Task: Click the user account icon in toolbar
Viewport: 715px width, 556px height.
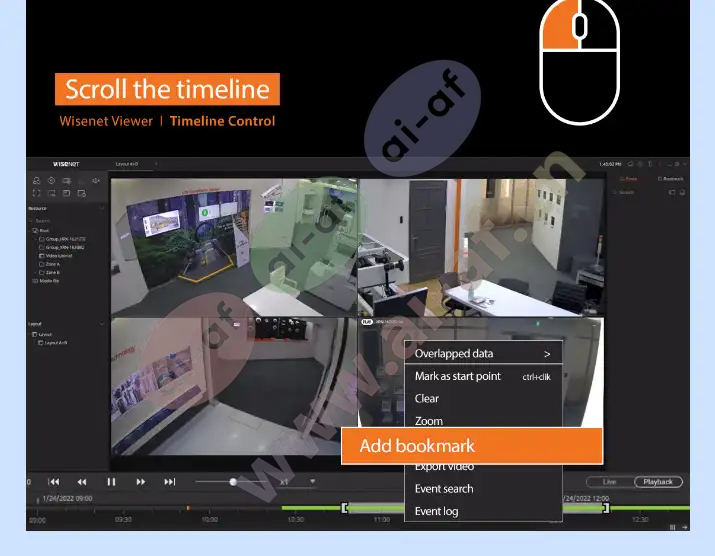Action: [36, 181]
